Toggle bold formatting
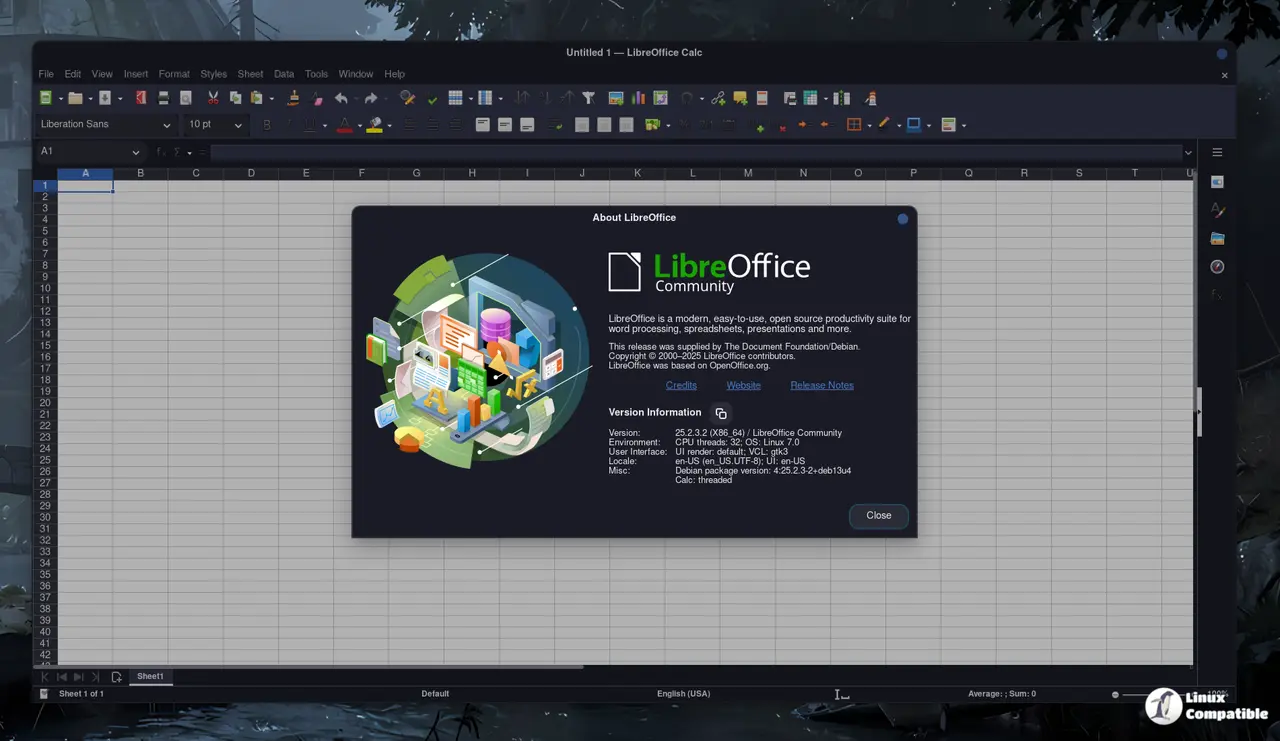This screenshot has height=741, width=1280. [267, 125]
